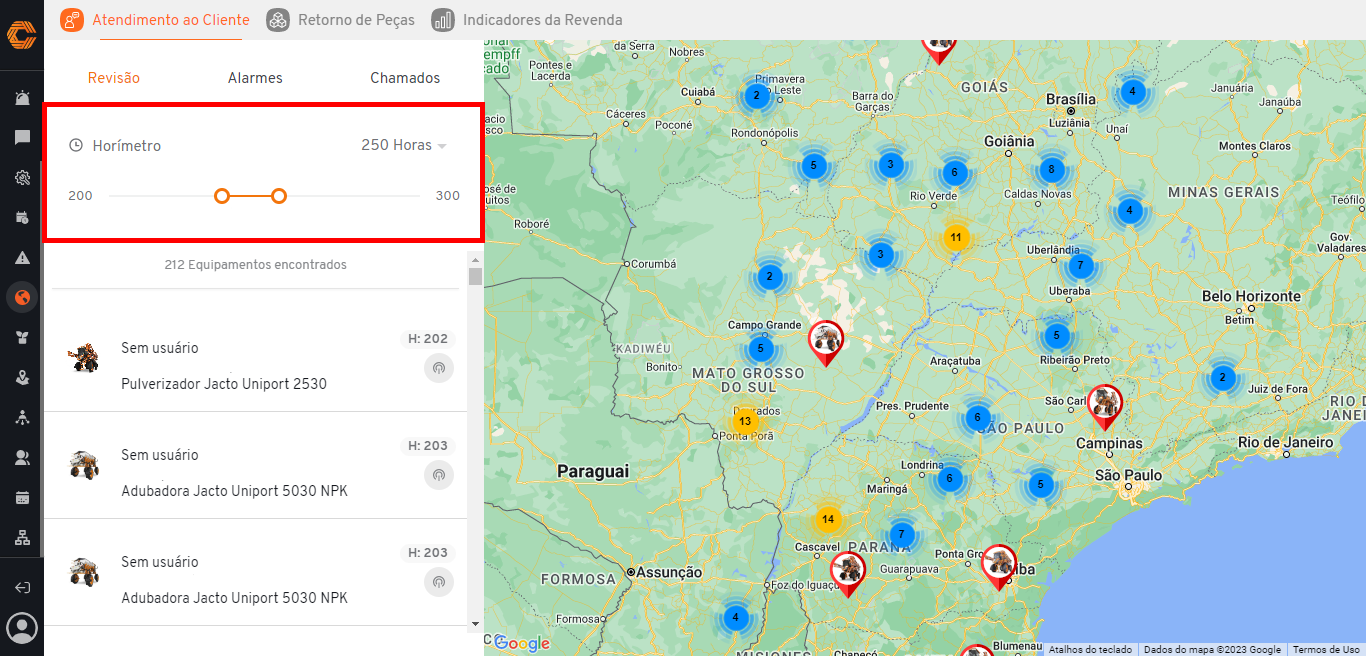The width and height of the screenshot is (1366, 656).
Task: Click equipment list scrollbar up arrow
Action: tap(475, 259)
